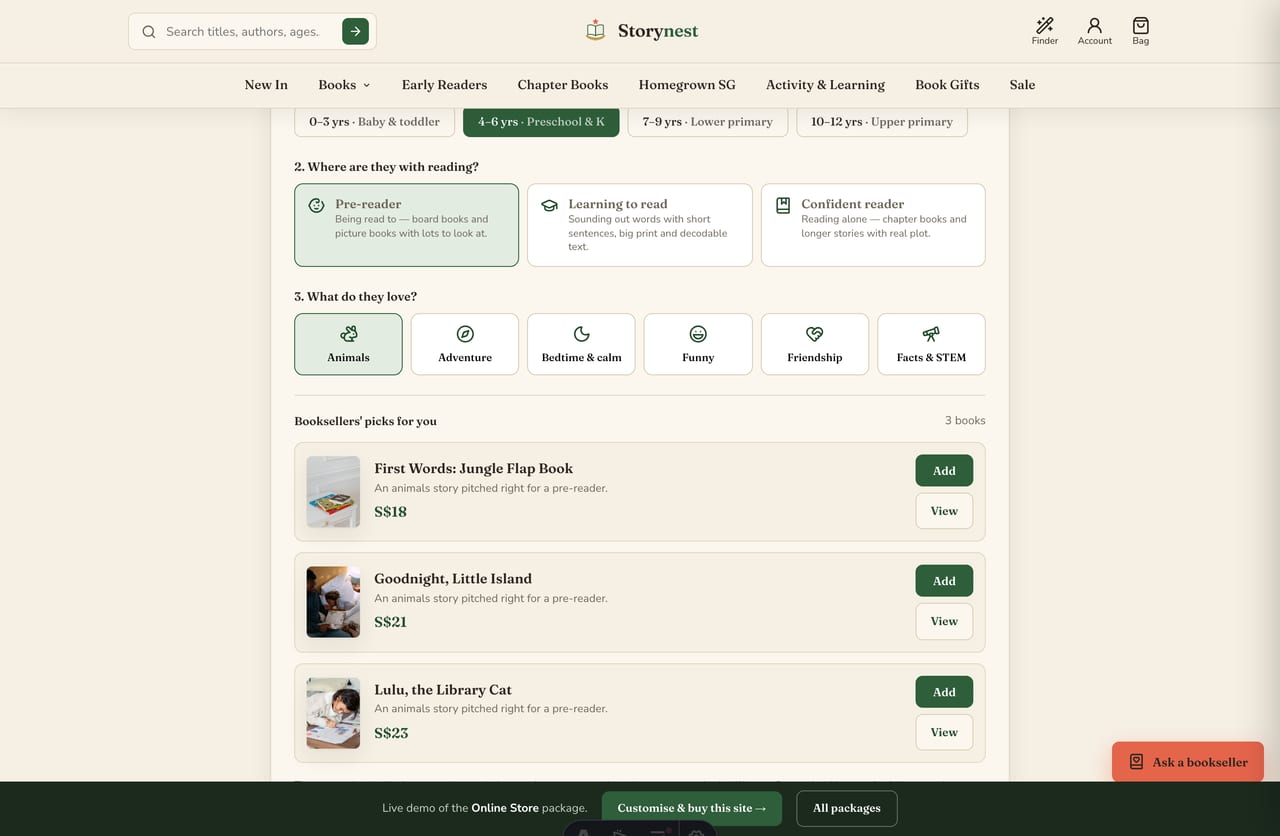1280x836 pixels.
Task: Open New In menu item
Action: point(266,85)
